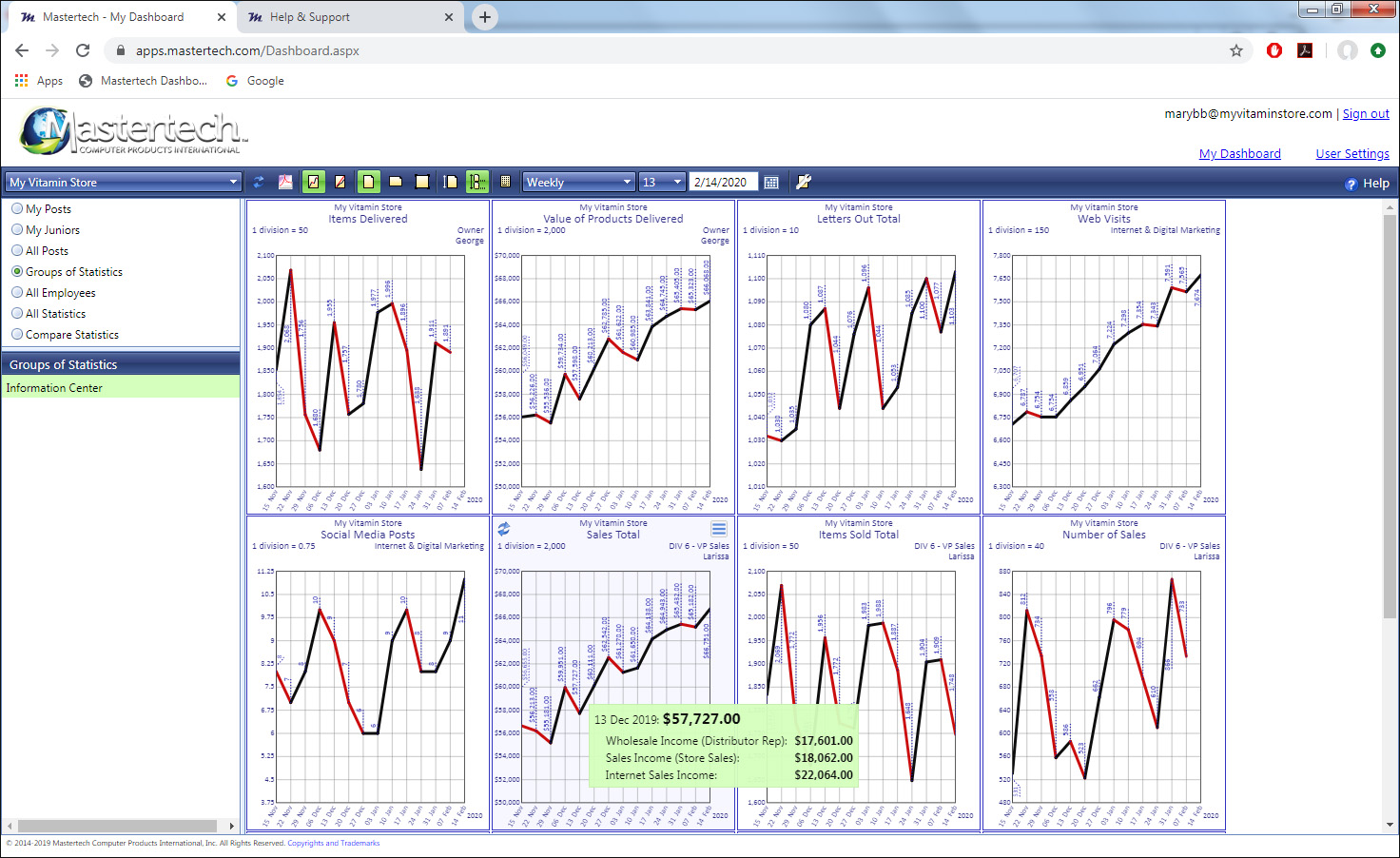1400x858 pixels.
Task: Select the My Posts radio button
Action: coord(17,208)
